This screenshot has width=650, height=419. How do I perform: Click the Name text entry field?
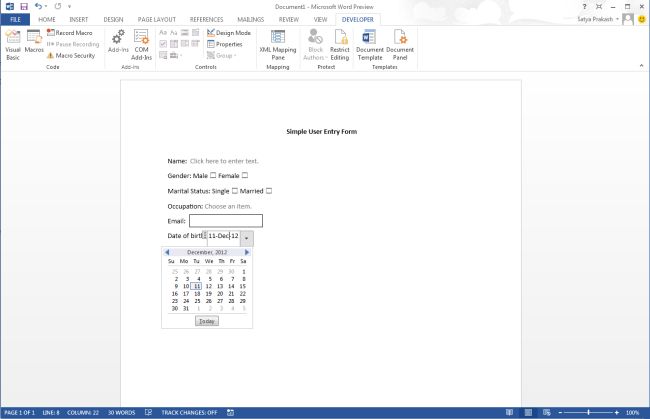(x=224, y=161)
